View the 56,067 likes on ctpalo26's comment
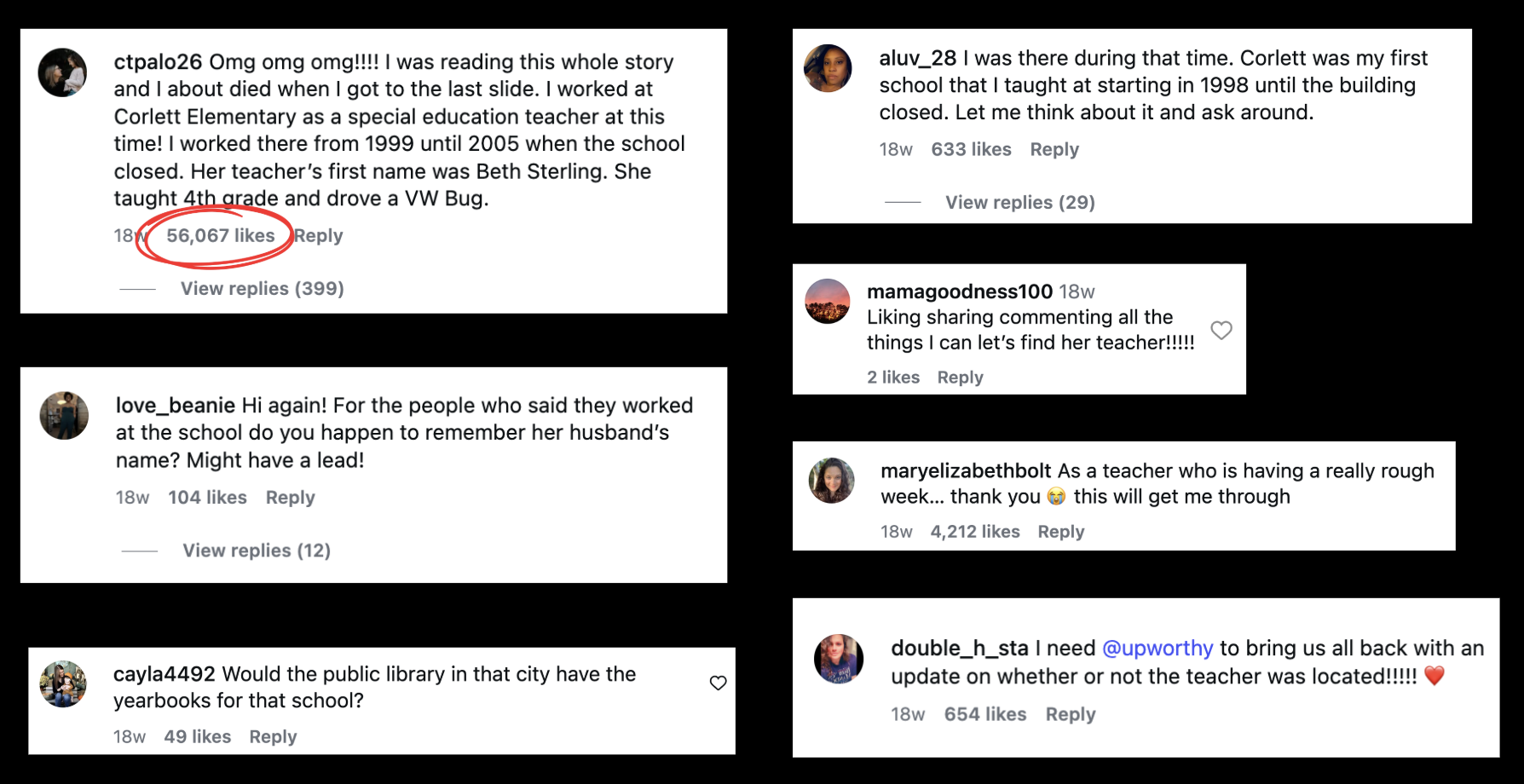The height and width of the screenshot is (784, 1524). click(220, 236)
